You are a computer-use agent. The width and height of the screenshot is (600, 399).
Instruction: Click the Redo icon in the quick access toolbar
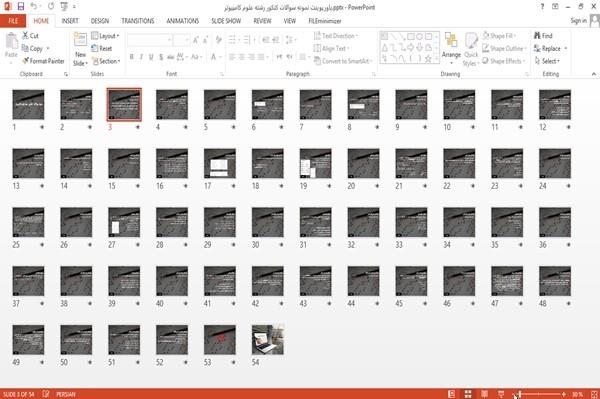51,7
